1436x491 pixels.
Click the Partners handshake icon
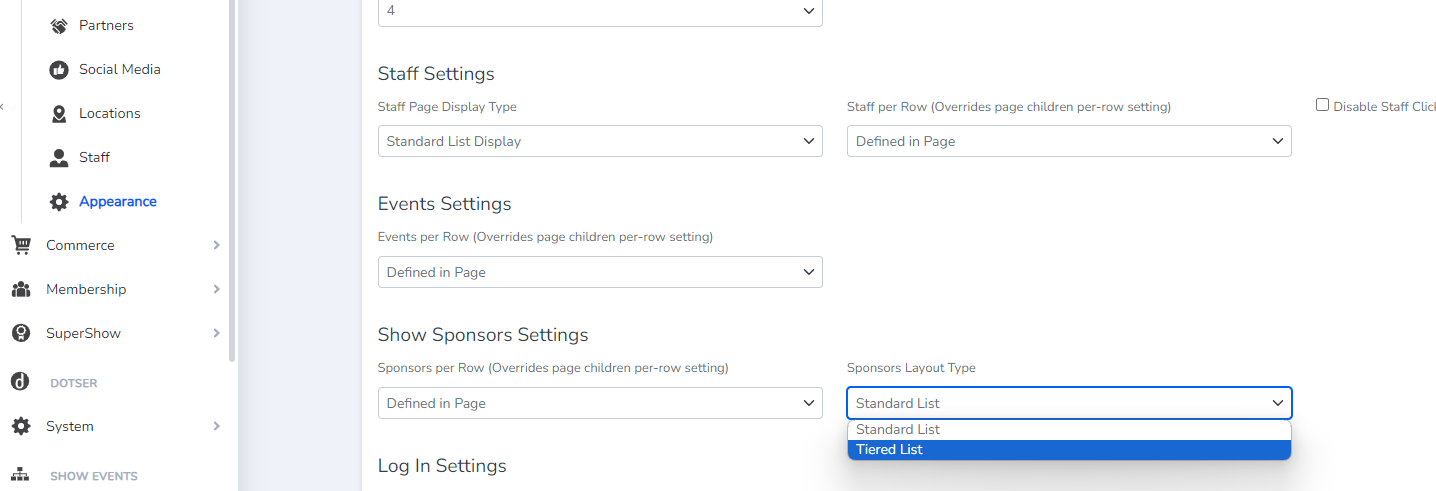click(x=59, y=26)
